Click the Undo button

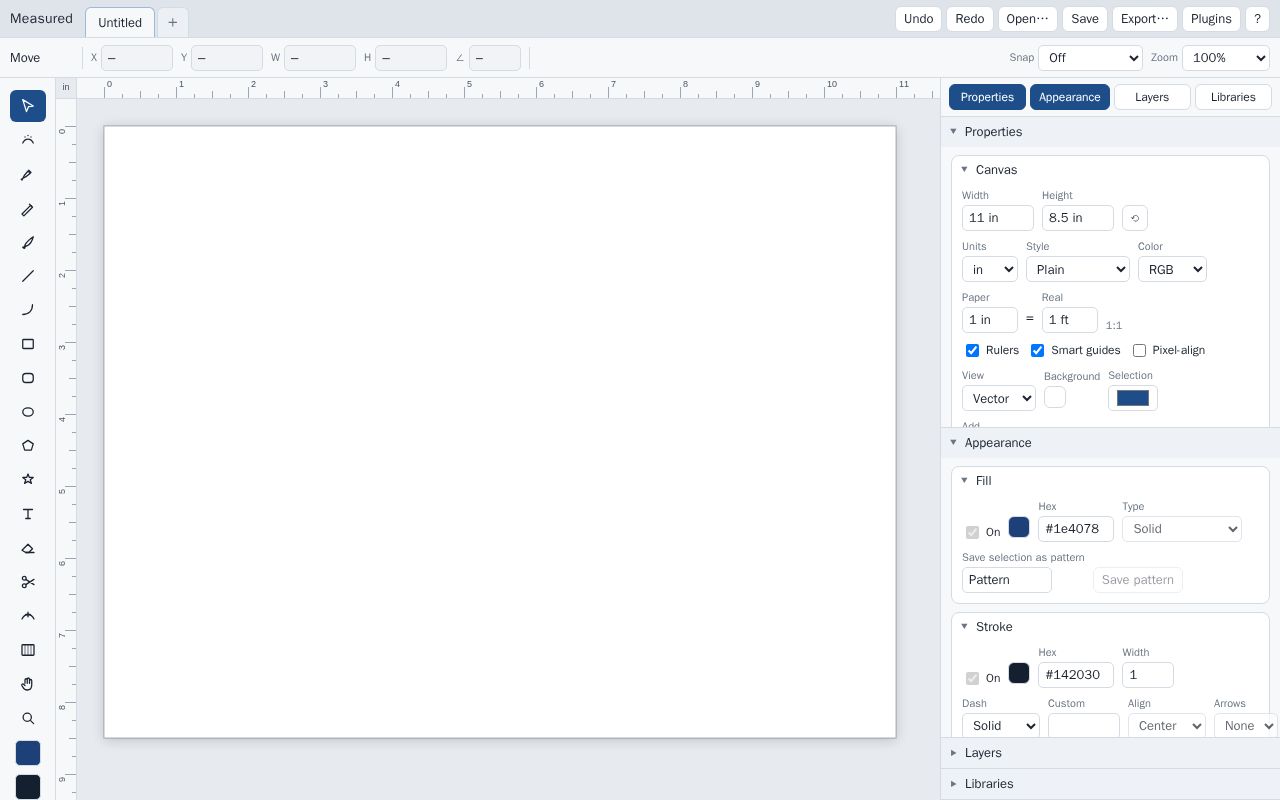918,19
